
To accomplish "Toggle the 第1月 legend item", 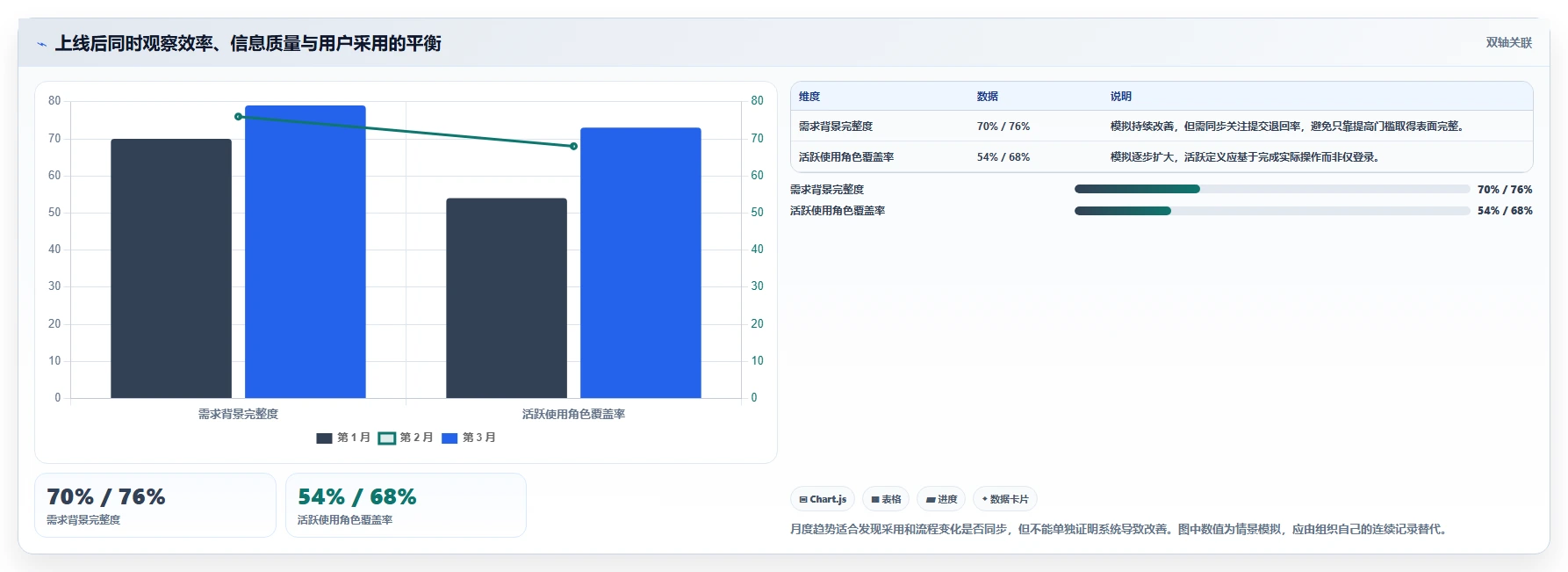I will [343, 438].
